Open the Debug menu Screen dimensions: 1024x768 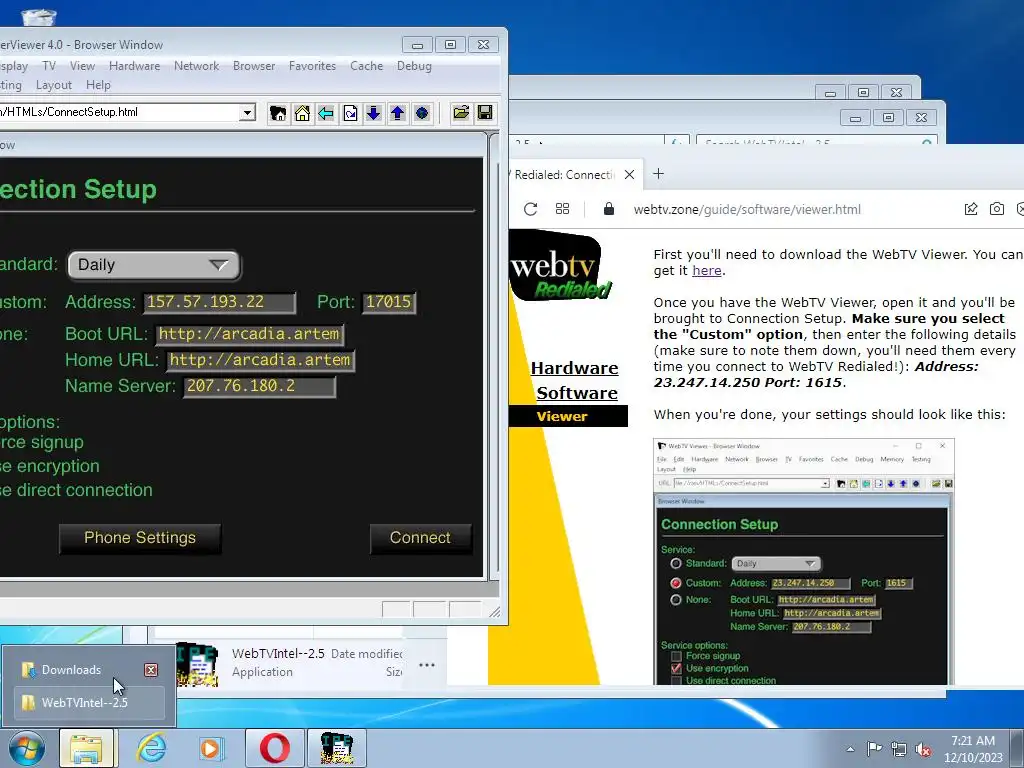pos(414,66)
